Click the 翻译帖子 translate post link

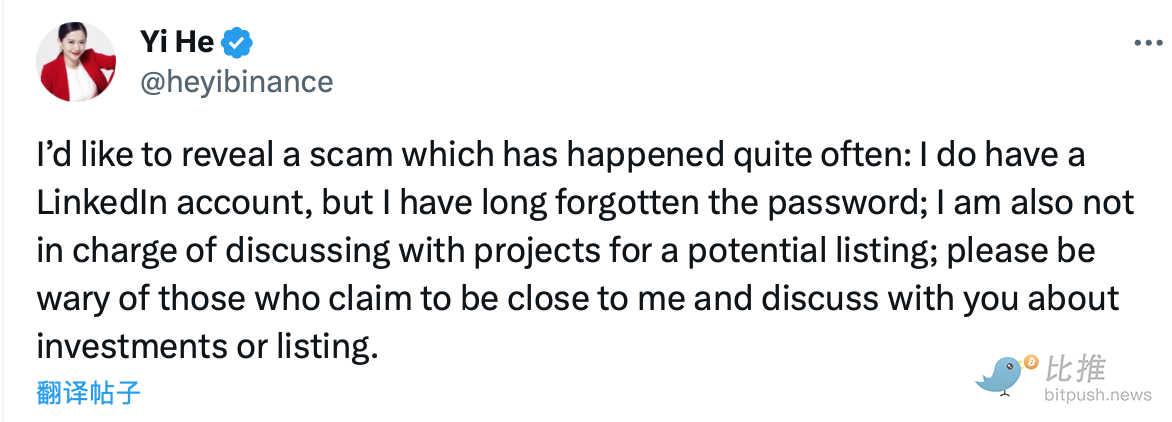tap(88, 393)
